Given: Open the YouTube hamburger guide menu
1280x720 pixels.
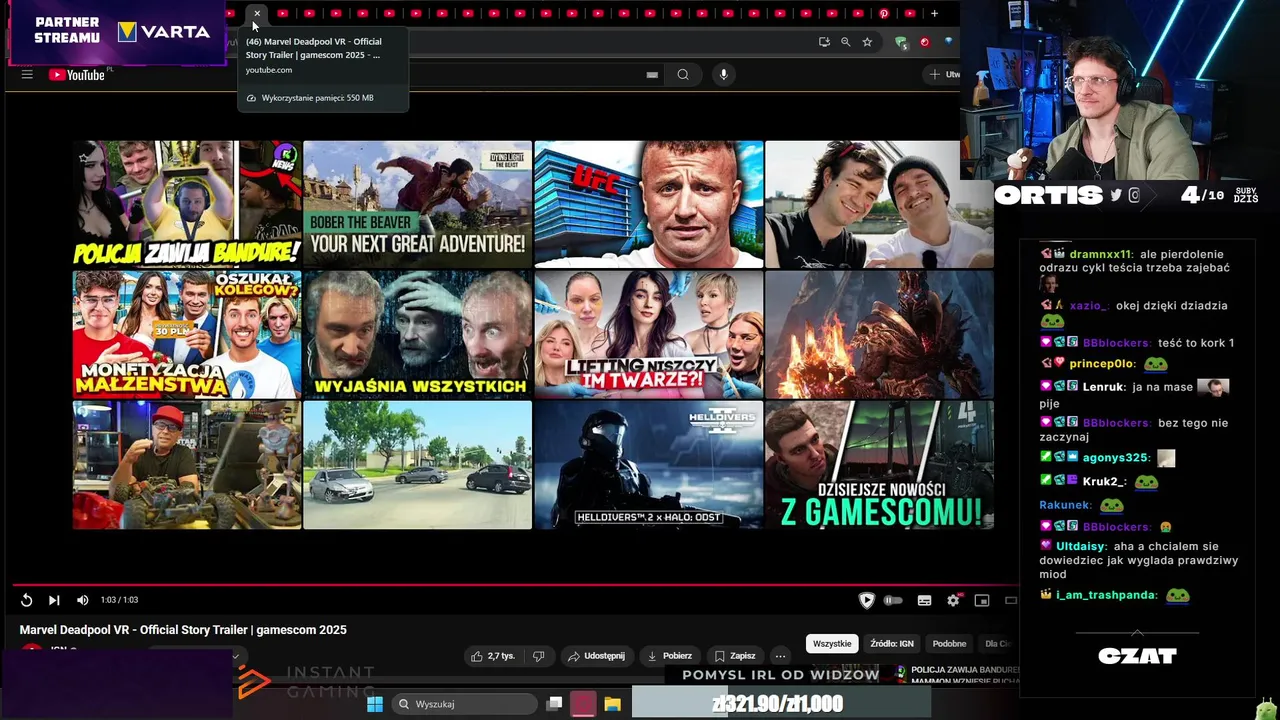Looking at the screenshot, I should point(27,74).
